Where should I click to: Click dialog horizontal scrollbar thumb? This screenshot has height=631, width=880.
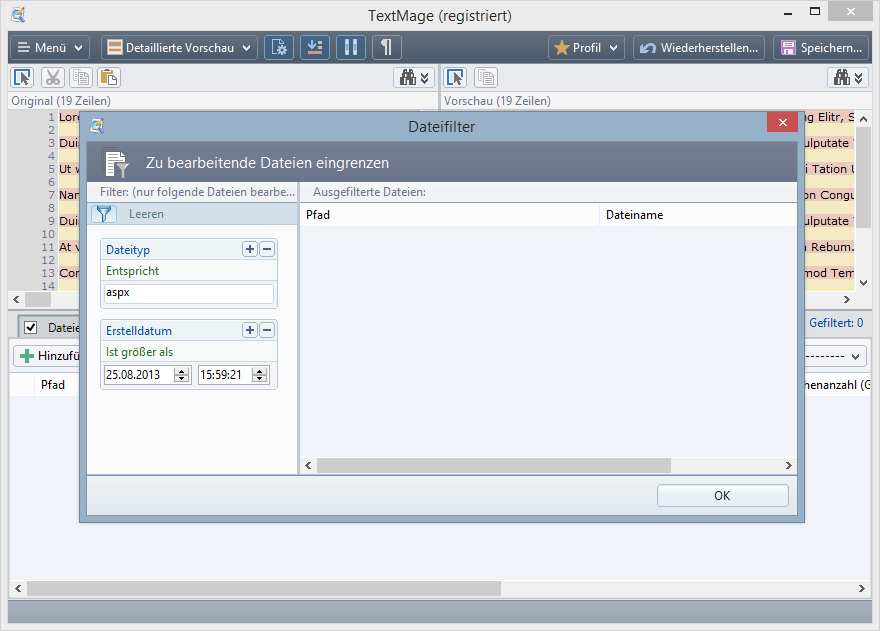(494, 465)
